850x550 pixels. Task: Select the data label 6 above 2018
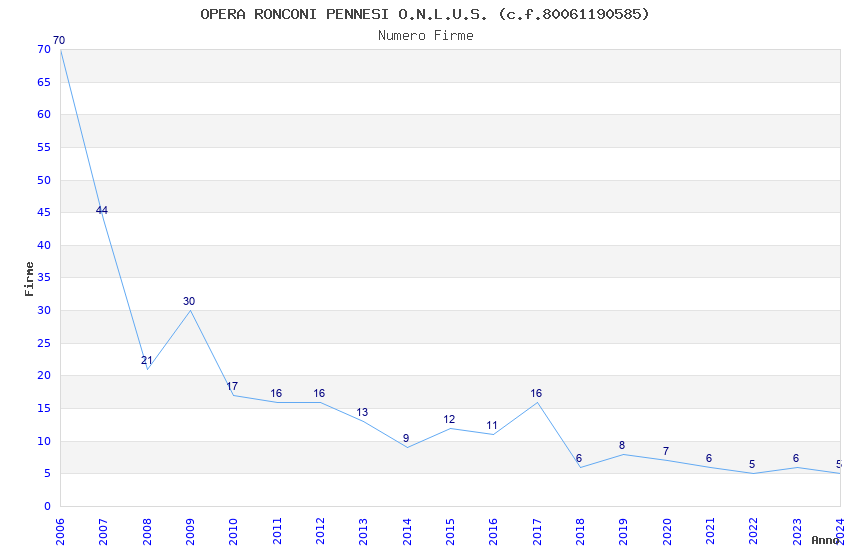point(579,458)
